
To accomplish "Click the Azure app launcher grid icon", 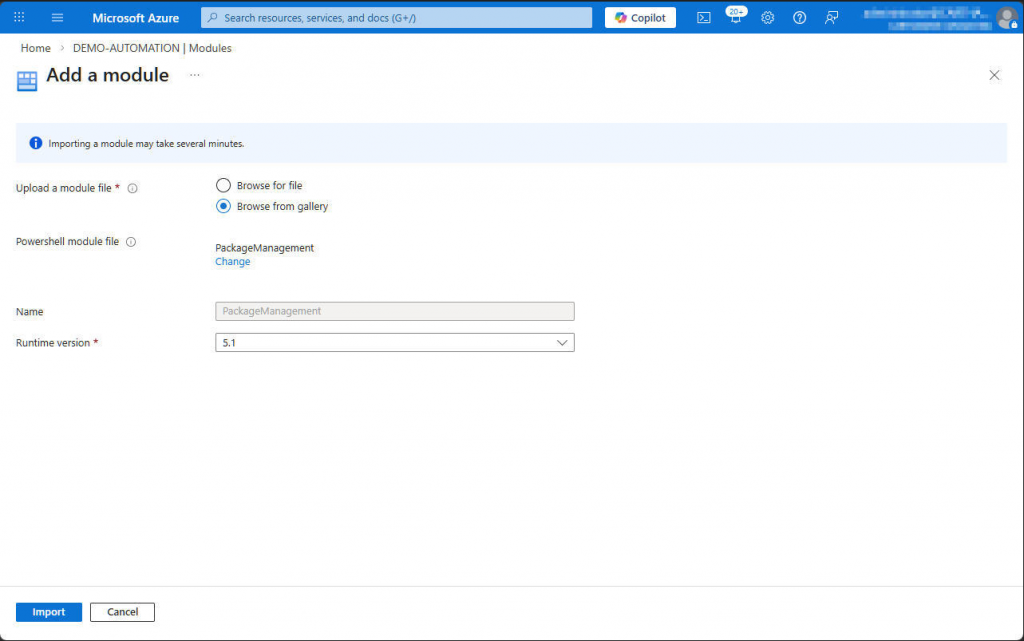I will tap(18, 17).
